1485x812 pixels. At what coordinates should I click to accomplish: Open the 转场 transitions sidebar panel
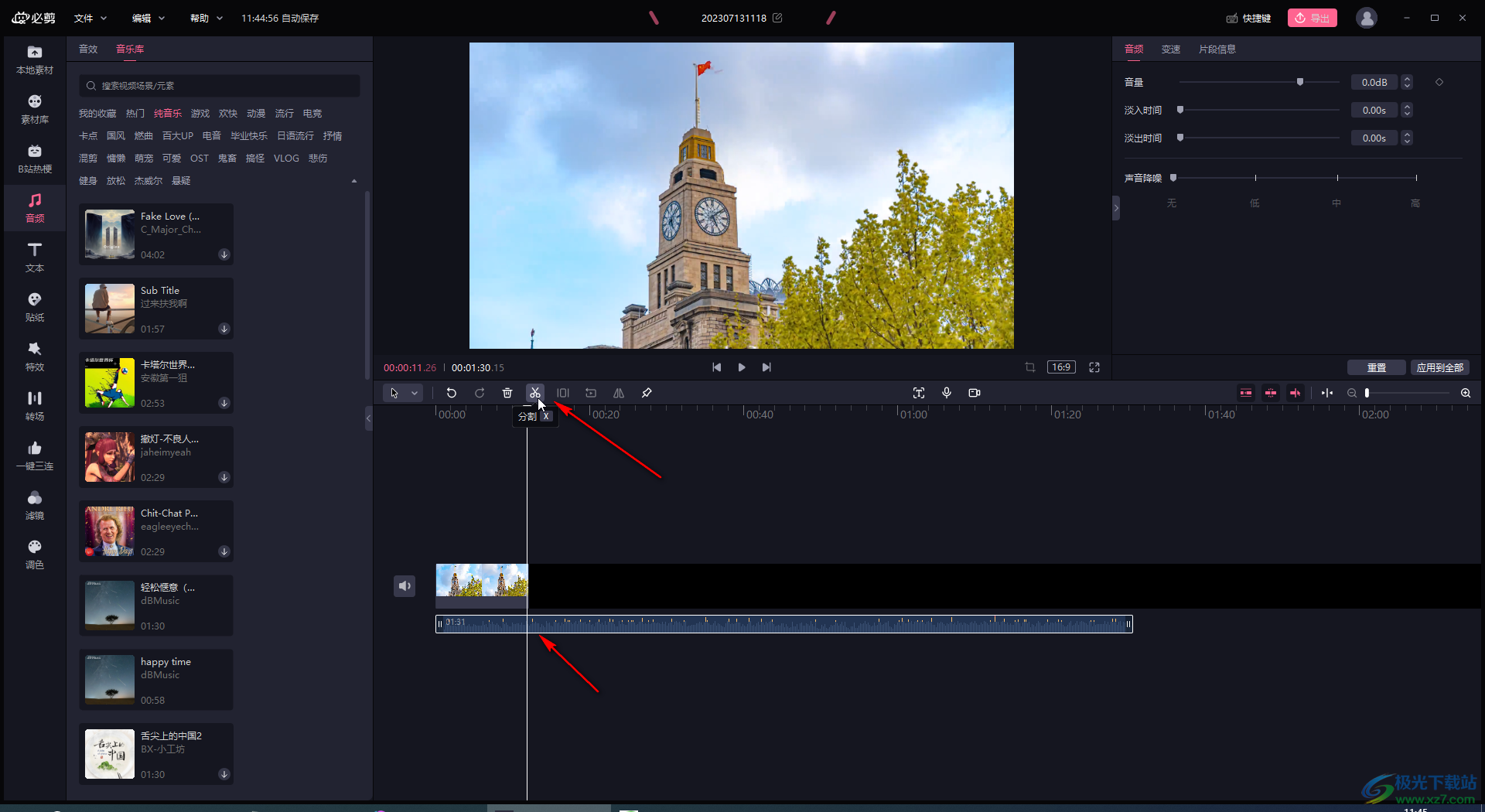tap(35, 406)
